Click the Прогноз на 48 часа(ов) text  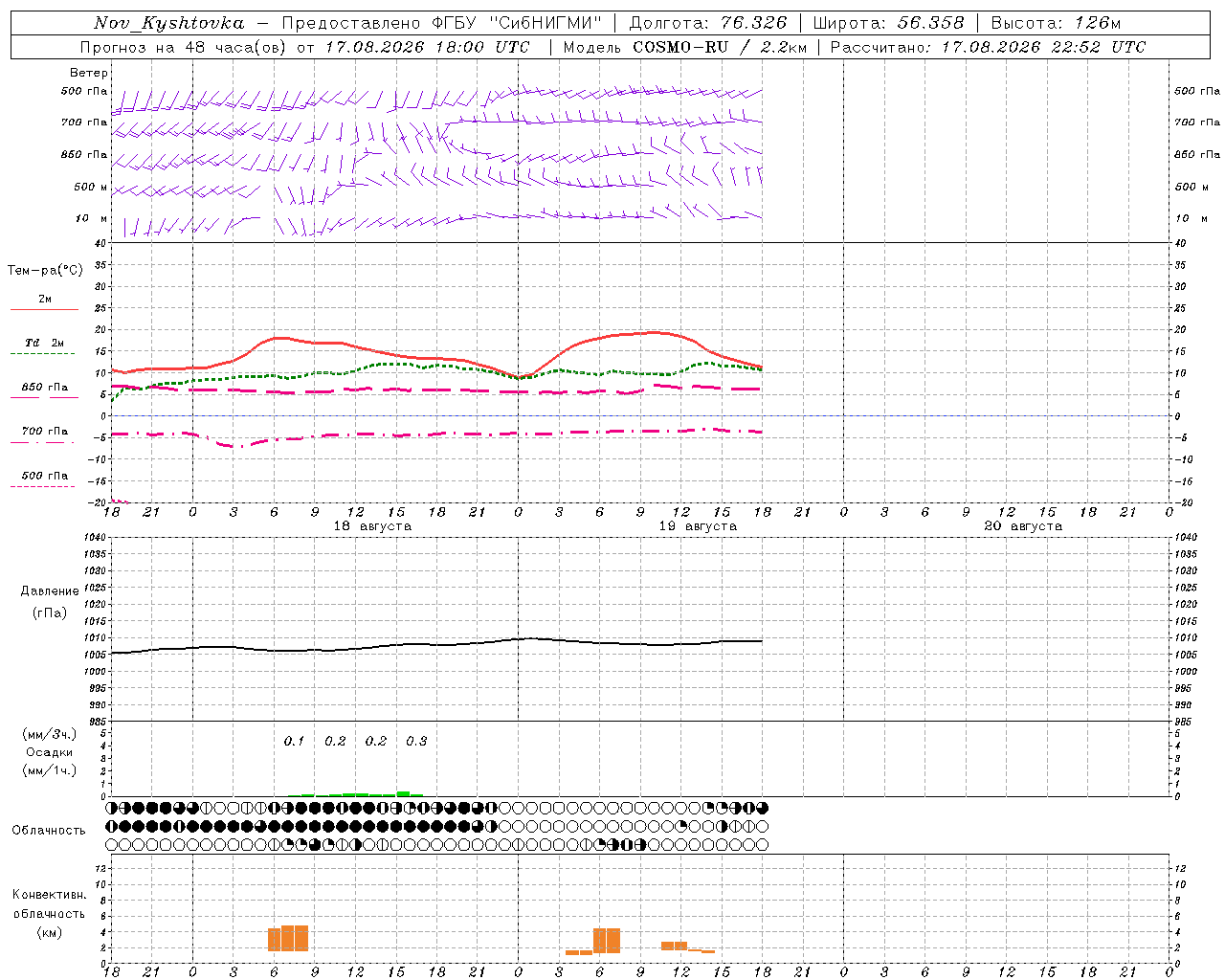tap(182, 47)
